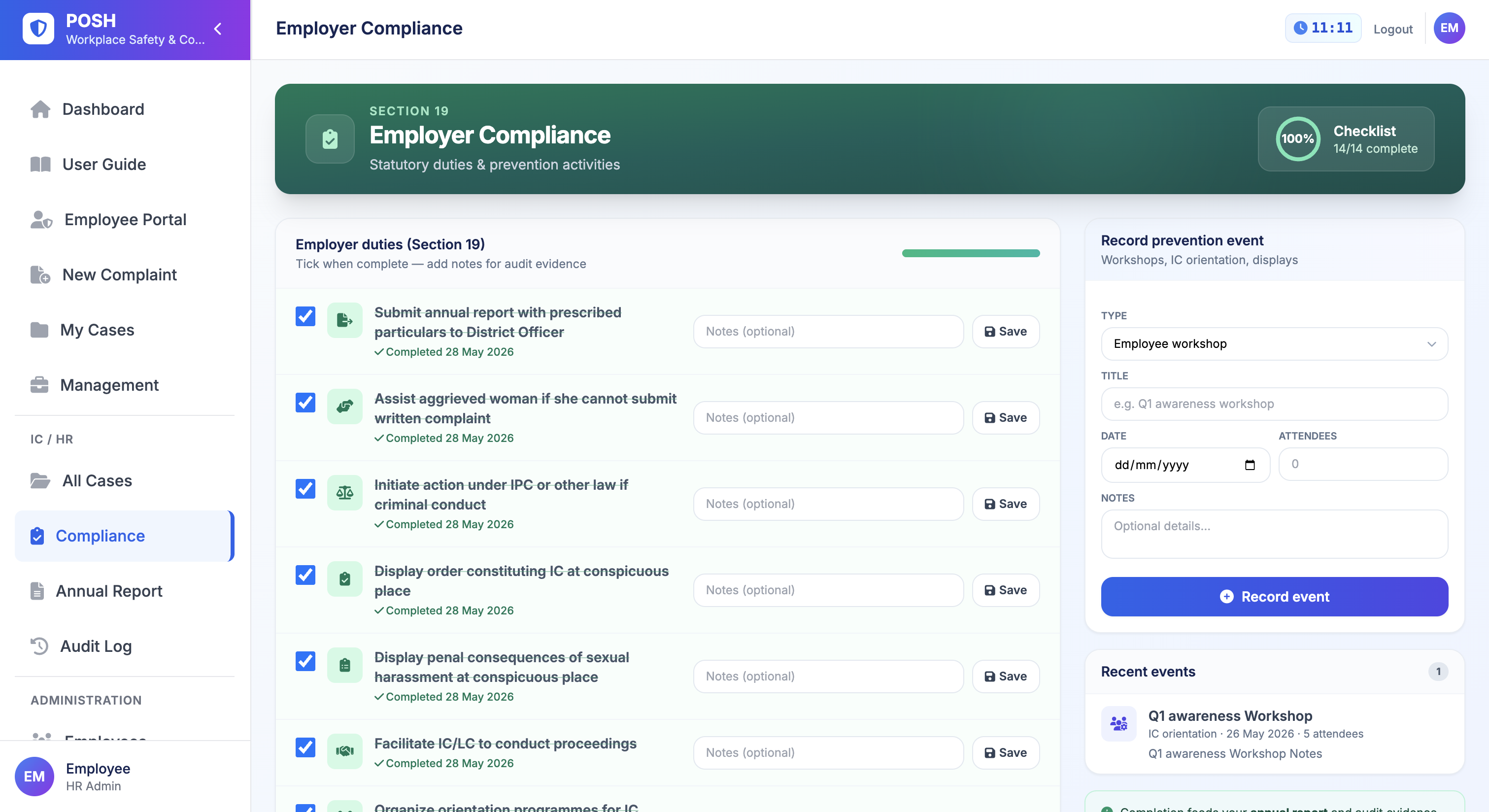The image size is (1489, 812).
Task: Click the Recent events count badge
Action: pos(1438,672)
